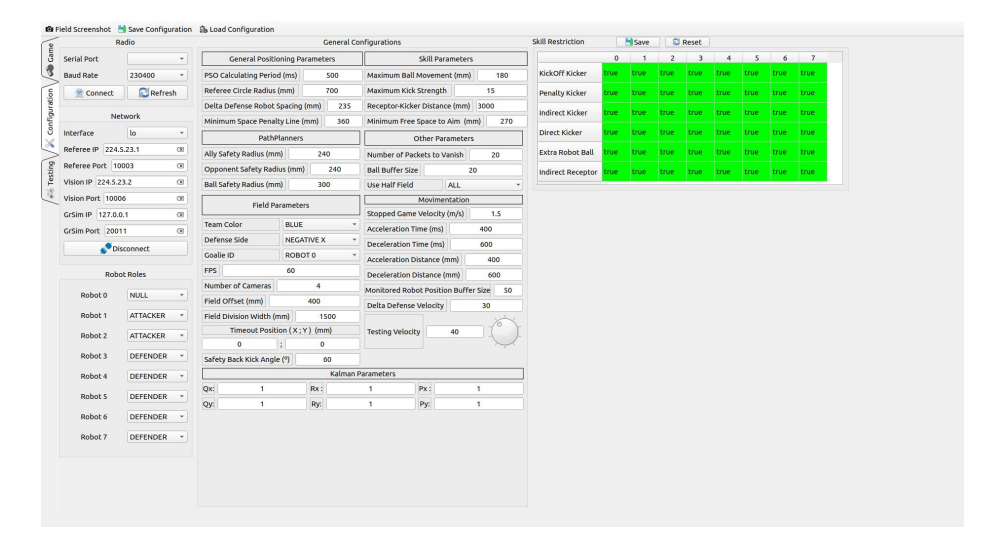Open the Team Color dropdown
The height and width of the screenshot is (550, 996).
321,224
